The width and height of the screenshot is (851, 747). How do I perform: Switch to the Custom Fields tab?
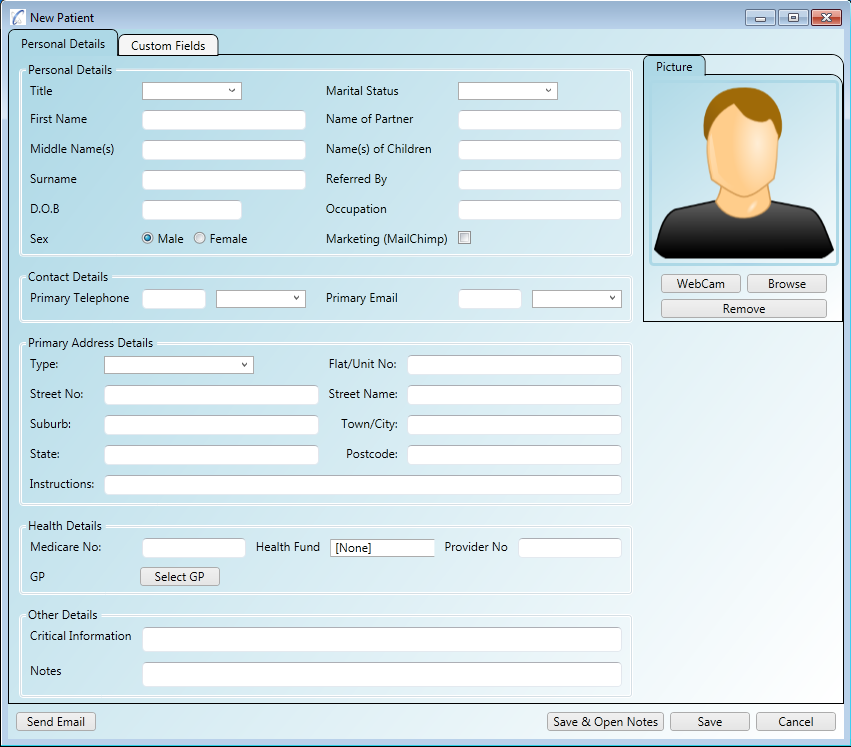click(x=168, y=45)
